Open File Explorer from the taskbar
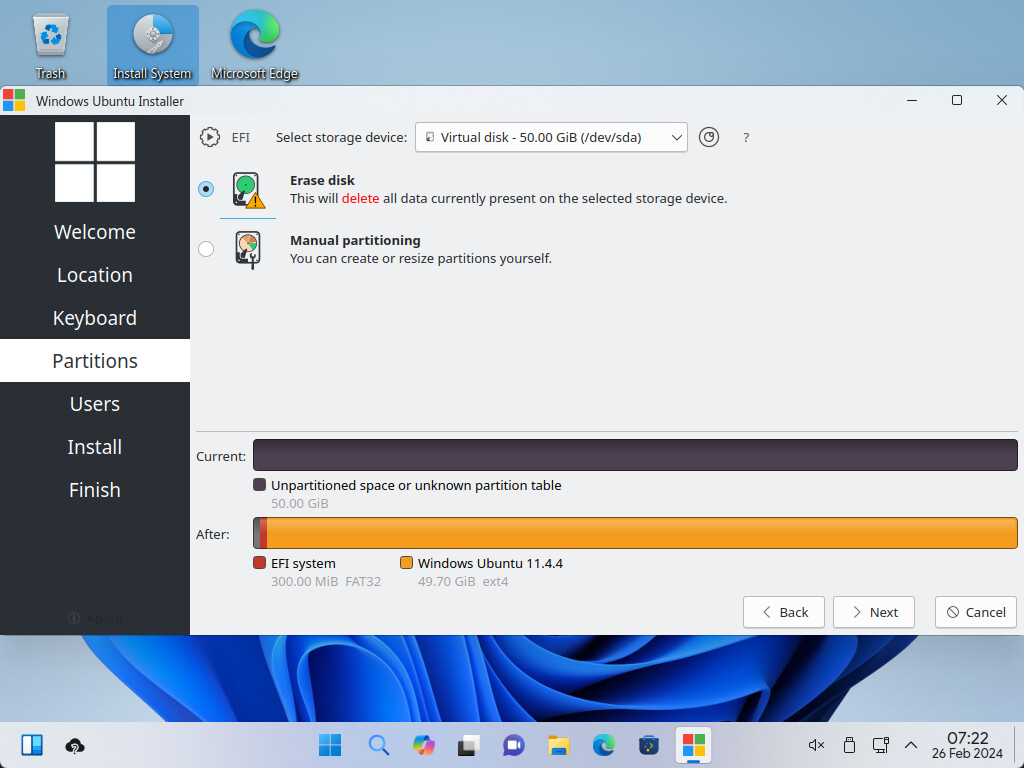 coord(558,745)
